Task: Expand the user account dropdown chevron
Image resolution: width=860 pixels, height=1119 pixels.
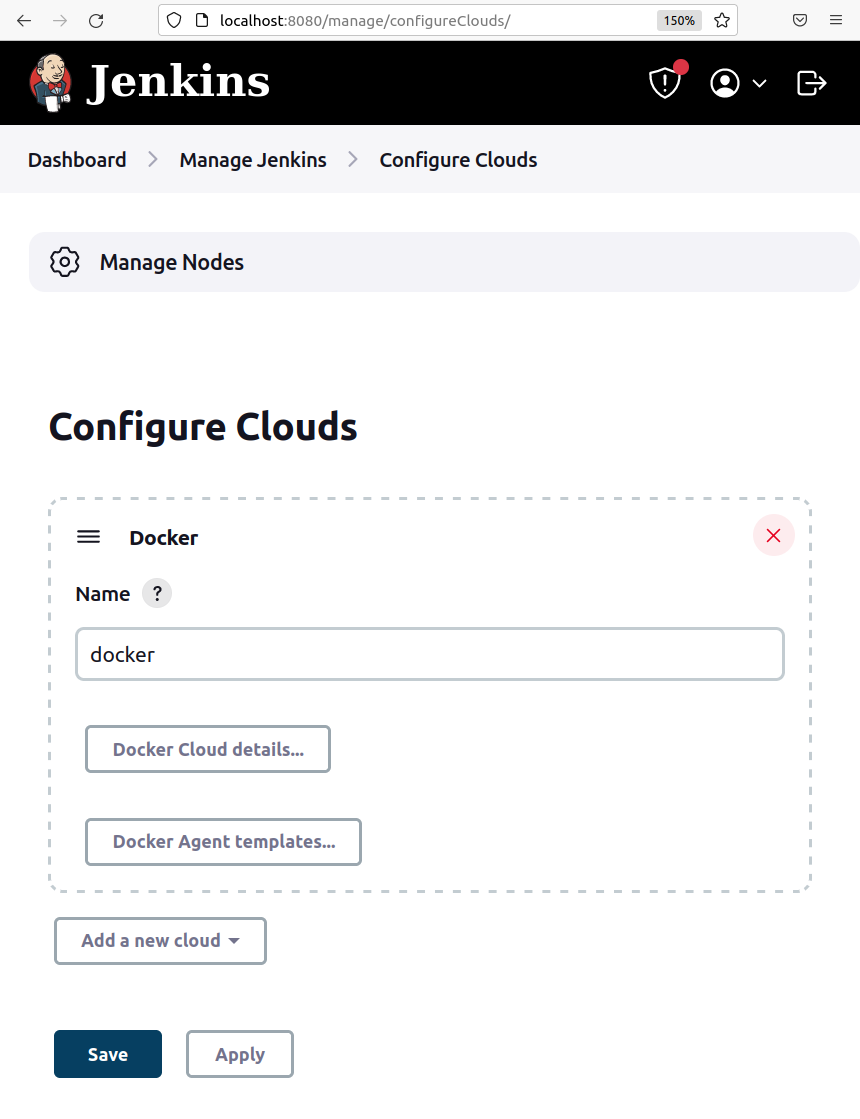Action: [x=760, y=83]
